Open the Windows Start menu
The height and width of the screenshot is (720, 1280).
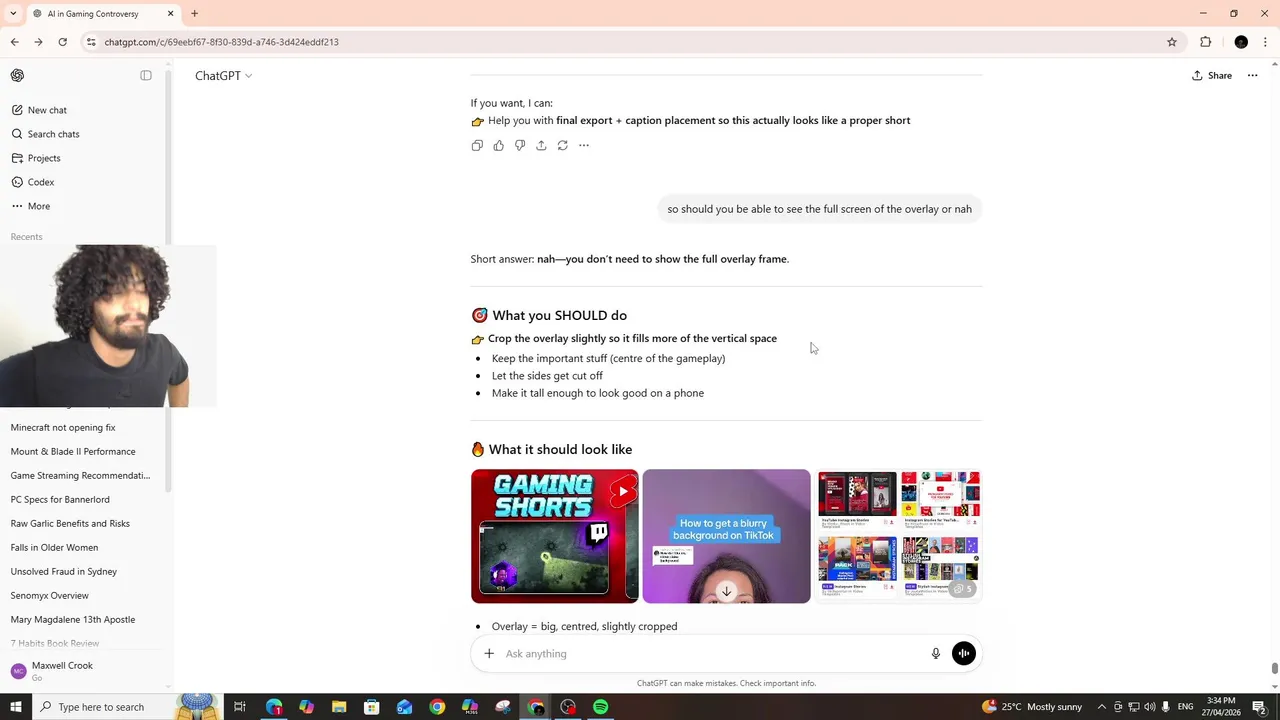coord(15,707)
